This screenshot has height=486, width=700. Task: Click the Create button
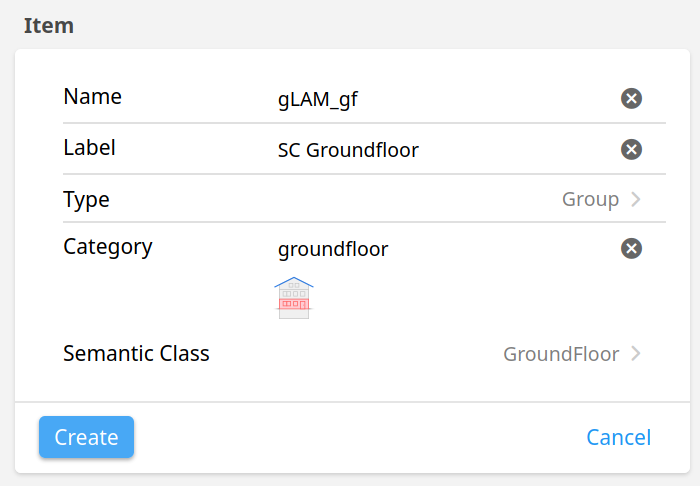87,437
